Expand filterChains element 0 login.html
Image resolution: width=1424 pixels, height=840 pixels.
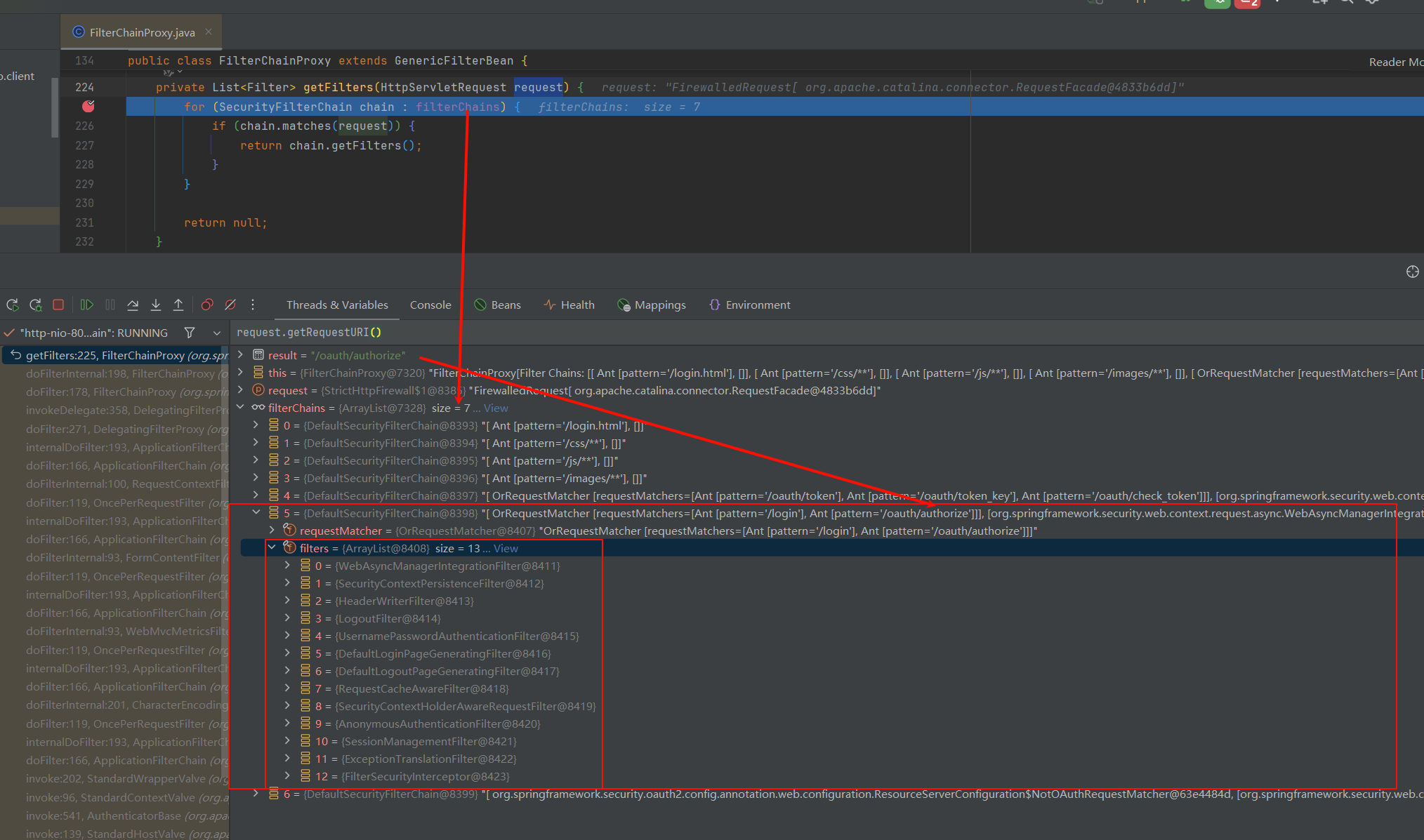coord(256,425)
